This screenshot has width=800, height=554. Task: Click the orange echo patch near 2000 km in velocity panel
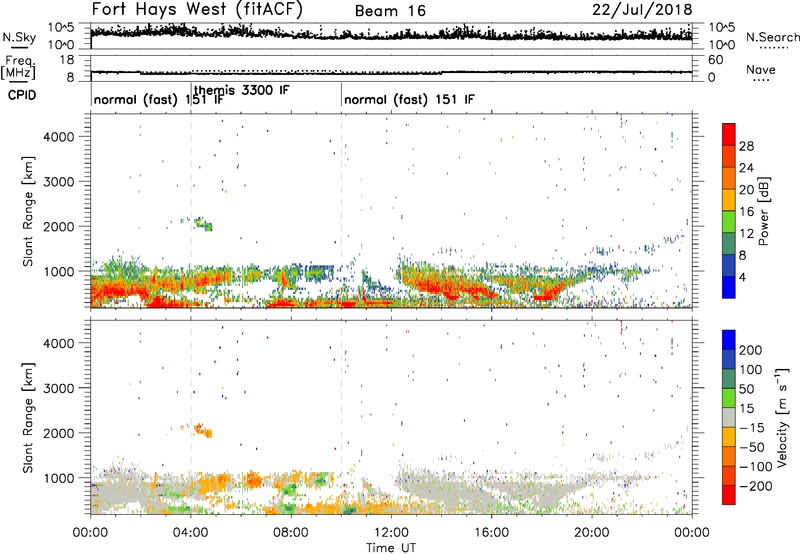[x=203, y=430]
